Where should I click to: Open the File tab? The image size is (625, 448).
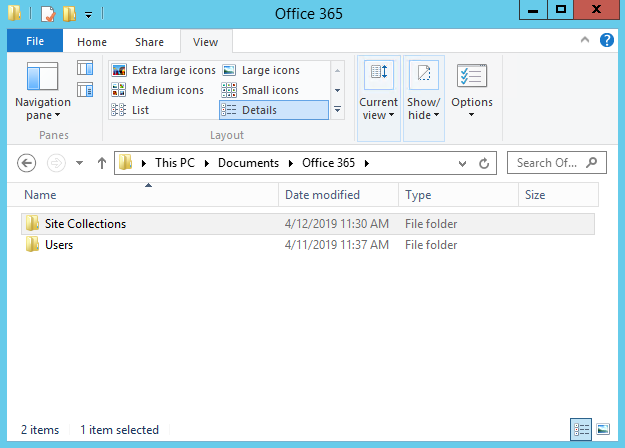point(35,41)
